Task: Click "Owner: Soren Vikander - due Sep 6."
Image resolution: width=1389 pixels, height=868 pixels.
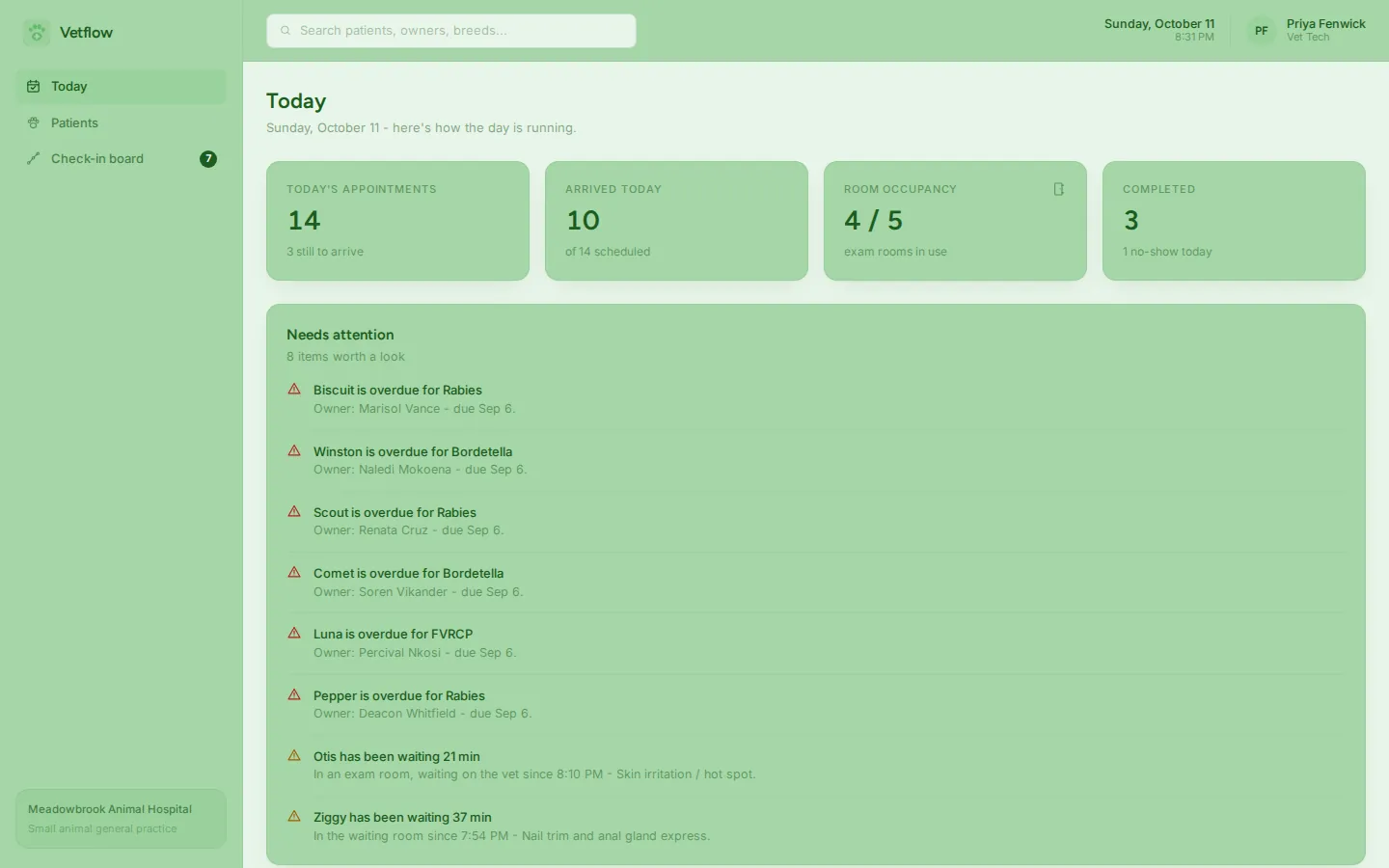Action: 419,592
